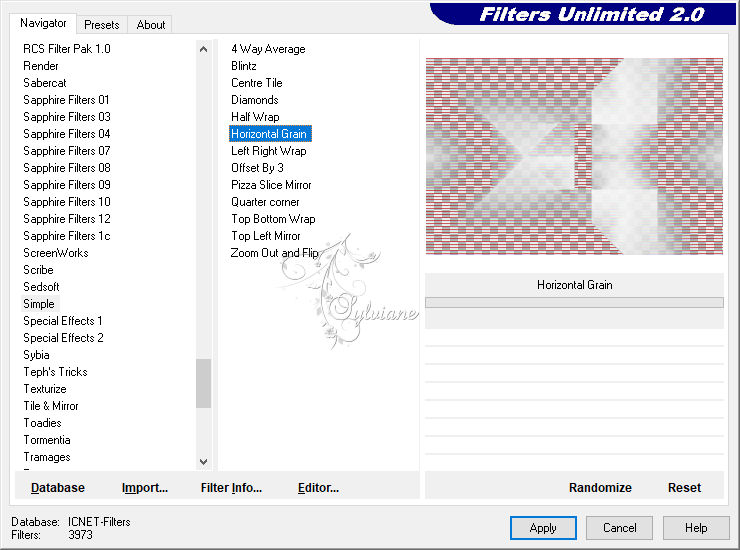Screen dimensions: 740x550
Task: Click the category list scroll down arrow
Action: tap(203, 462)
